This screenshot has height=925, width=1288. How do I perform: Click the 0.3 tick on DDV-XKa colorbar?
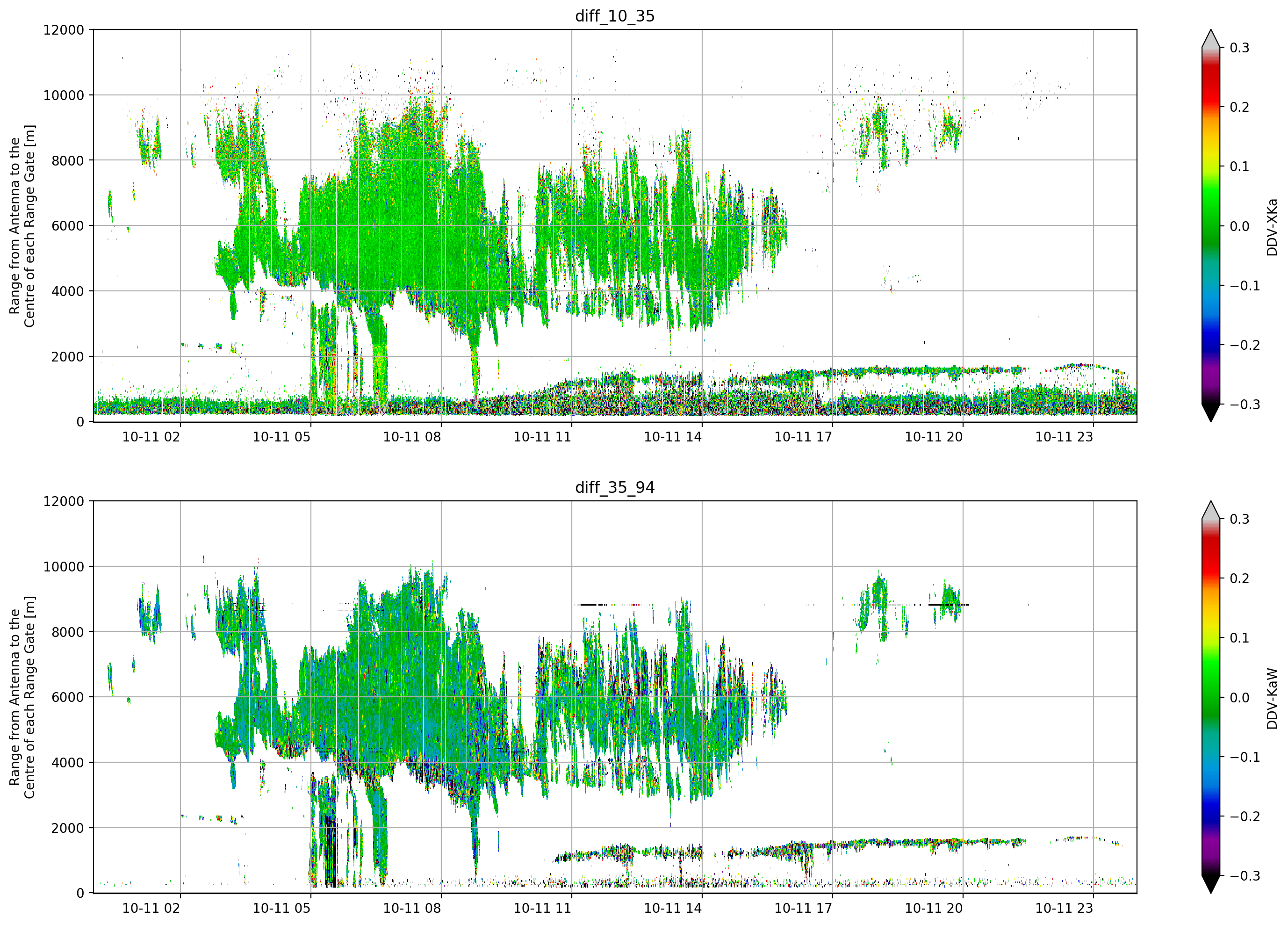(1240, 48)
